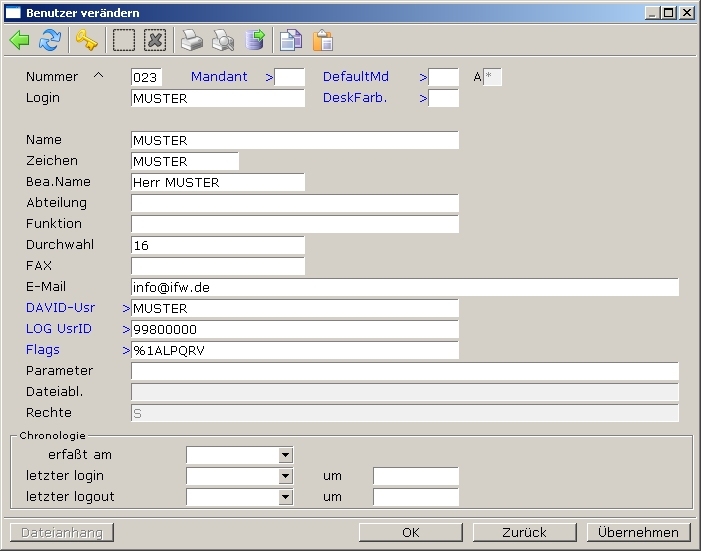Click into the Abteilung input field
The image size is (701, 551).
294,203
